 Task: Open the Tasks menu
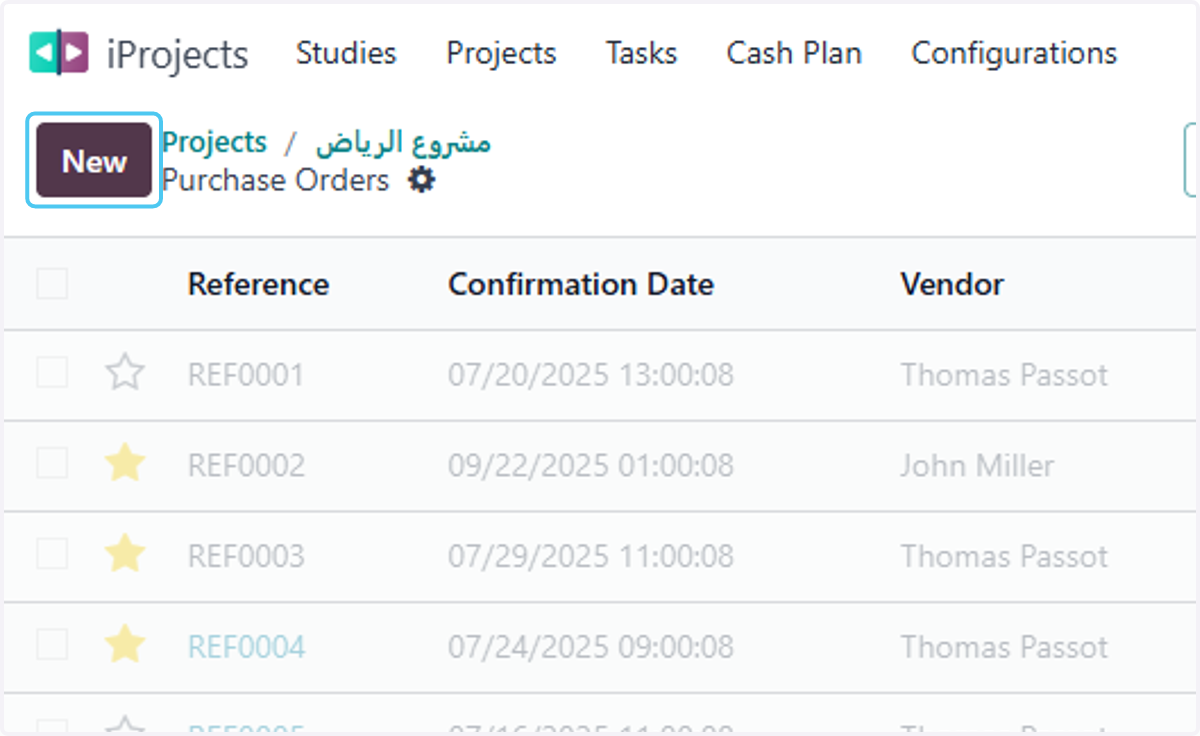pos(641,53)
